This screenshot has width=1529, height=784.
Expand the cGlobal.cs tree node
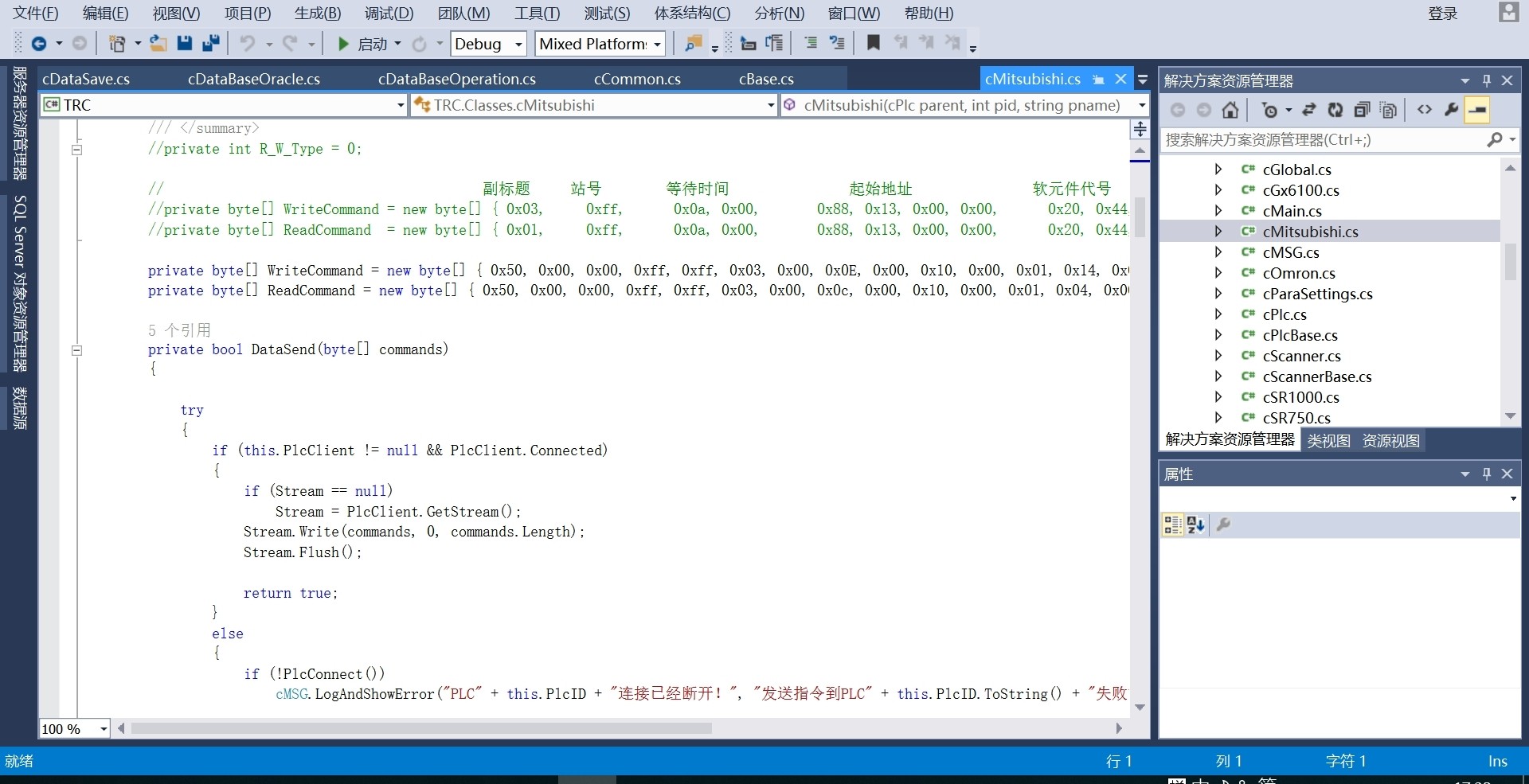coord(1218,169)
